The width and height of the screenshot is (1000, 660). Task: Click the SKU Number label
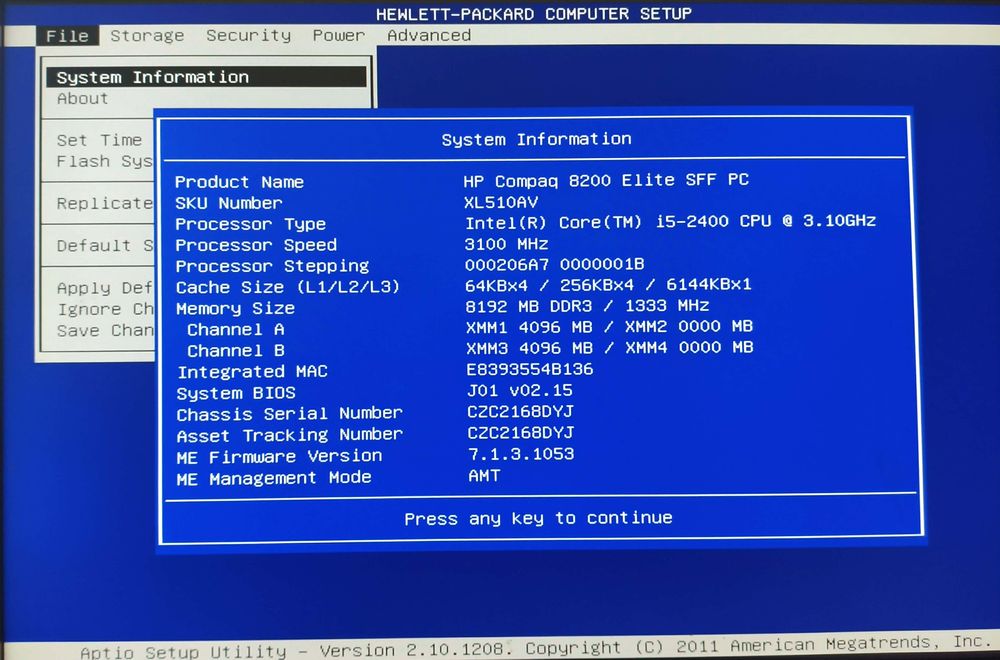229,203
